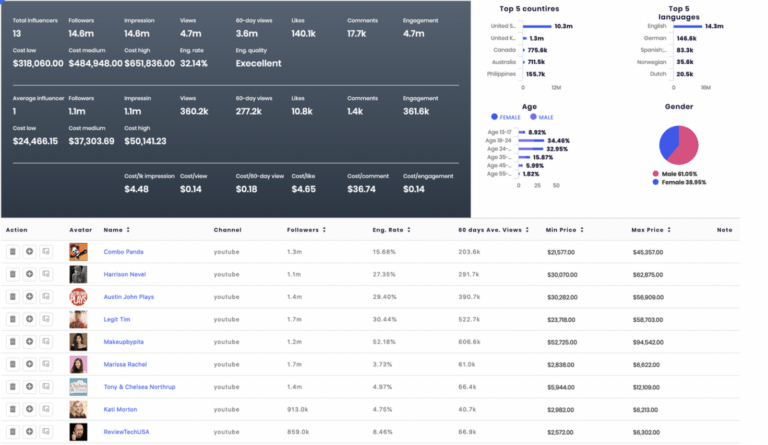Click the Action column header

tap(17, 230)
